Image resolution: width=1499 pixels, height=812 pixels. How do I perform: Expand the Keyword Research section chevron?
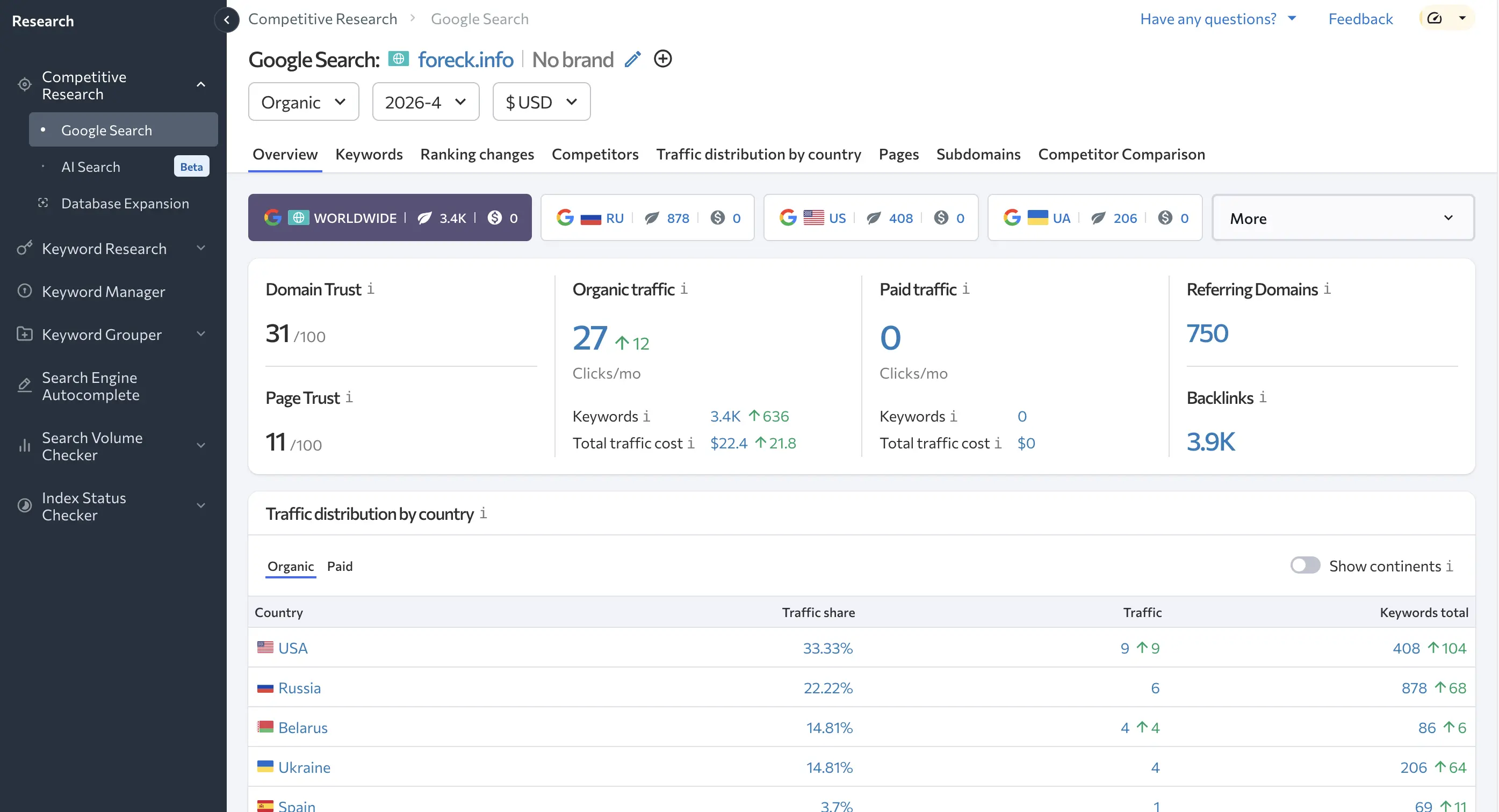[201, 248]
